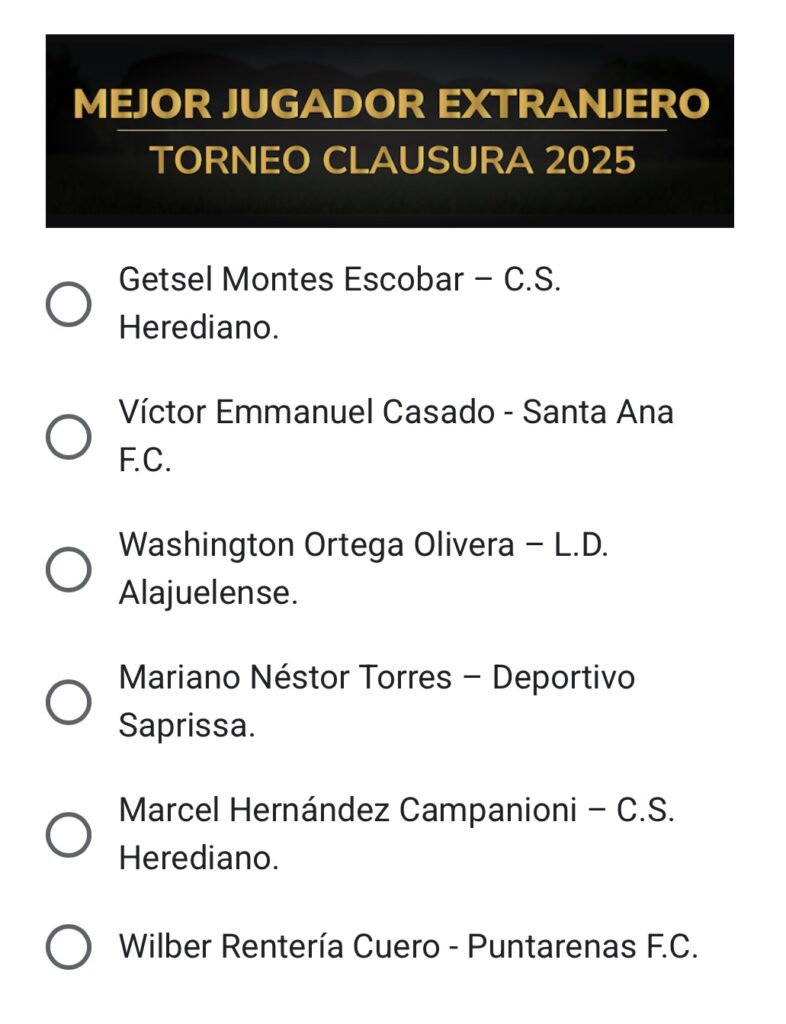The image size is (786, 1024).
Task: Click the name text 'Víctor Emmanuel Casado'
Action: (x=307, y=412)
